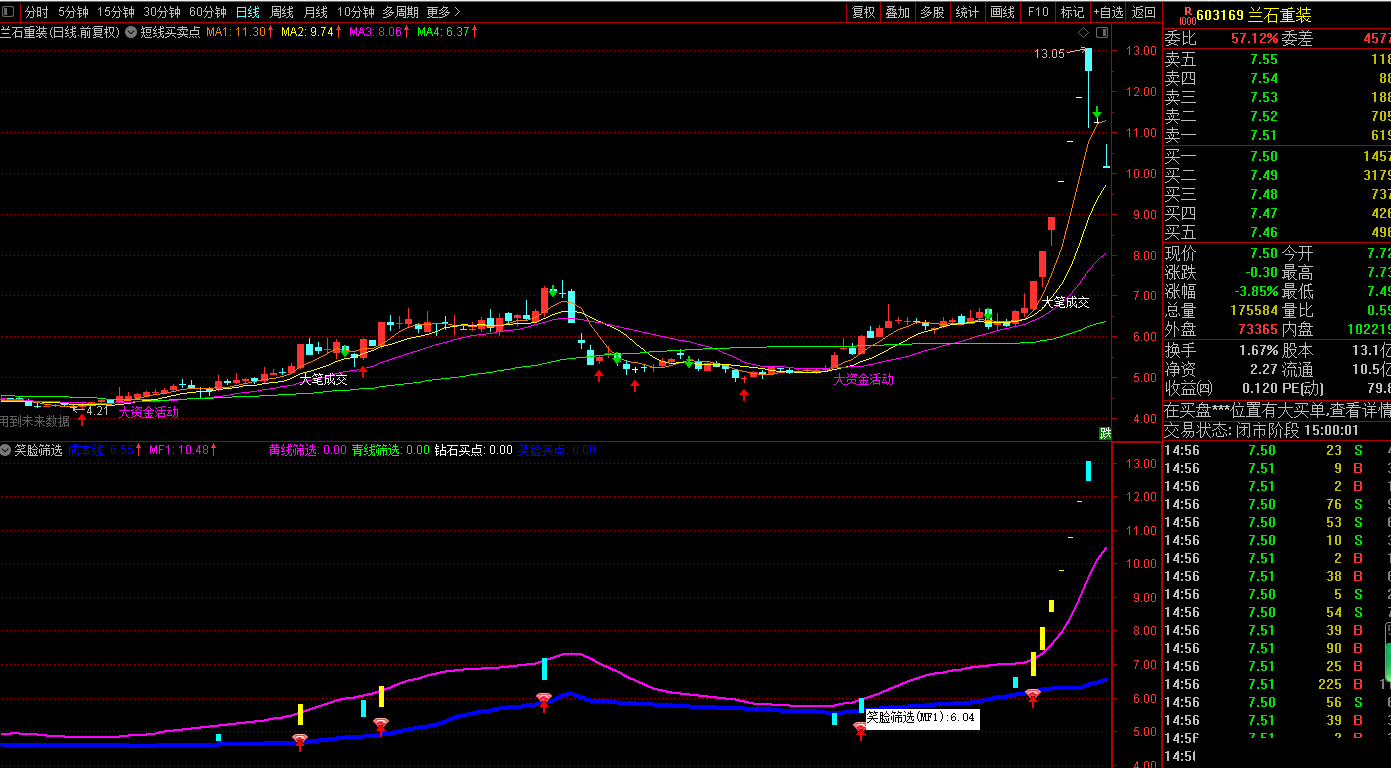Click the MA1: 11.30 indicator label
This screenshot has width=1391, height=768.
(x=239, y=32)
